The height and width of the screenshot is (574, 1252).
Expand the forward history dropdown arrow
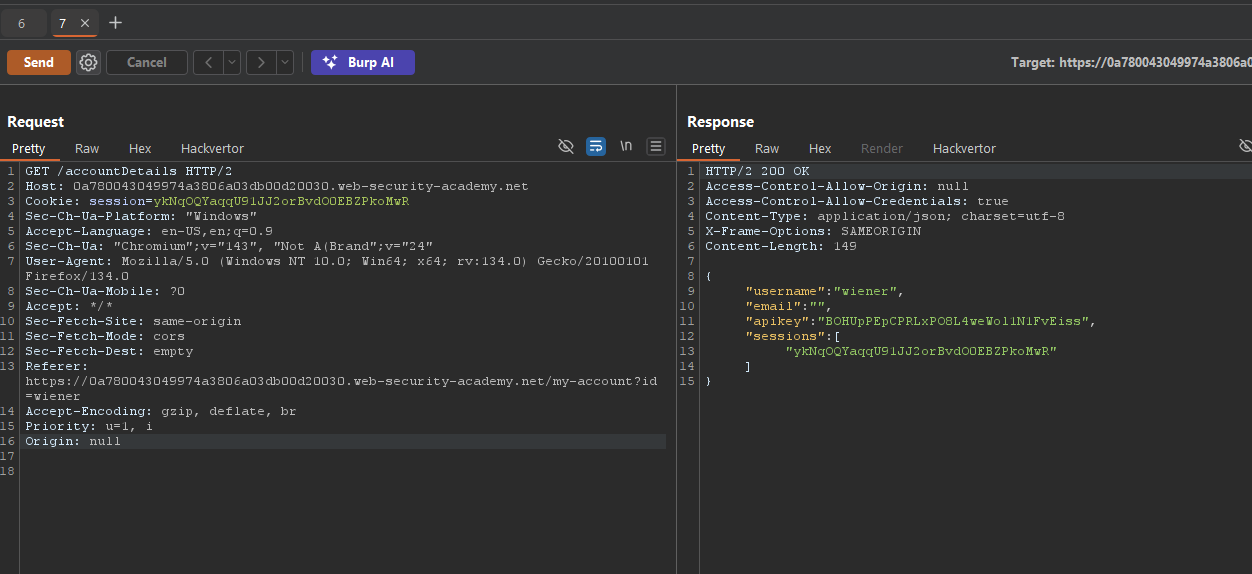[x=285, y=62]
